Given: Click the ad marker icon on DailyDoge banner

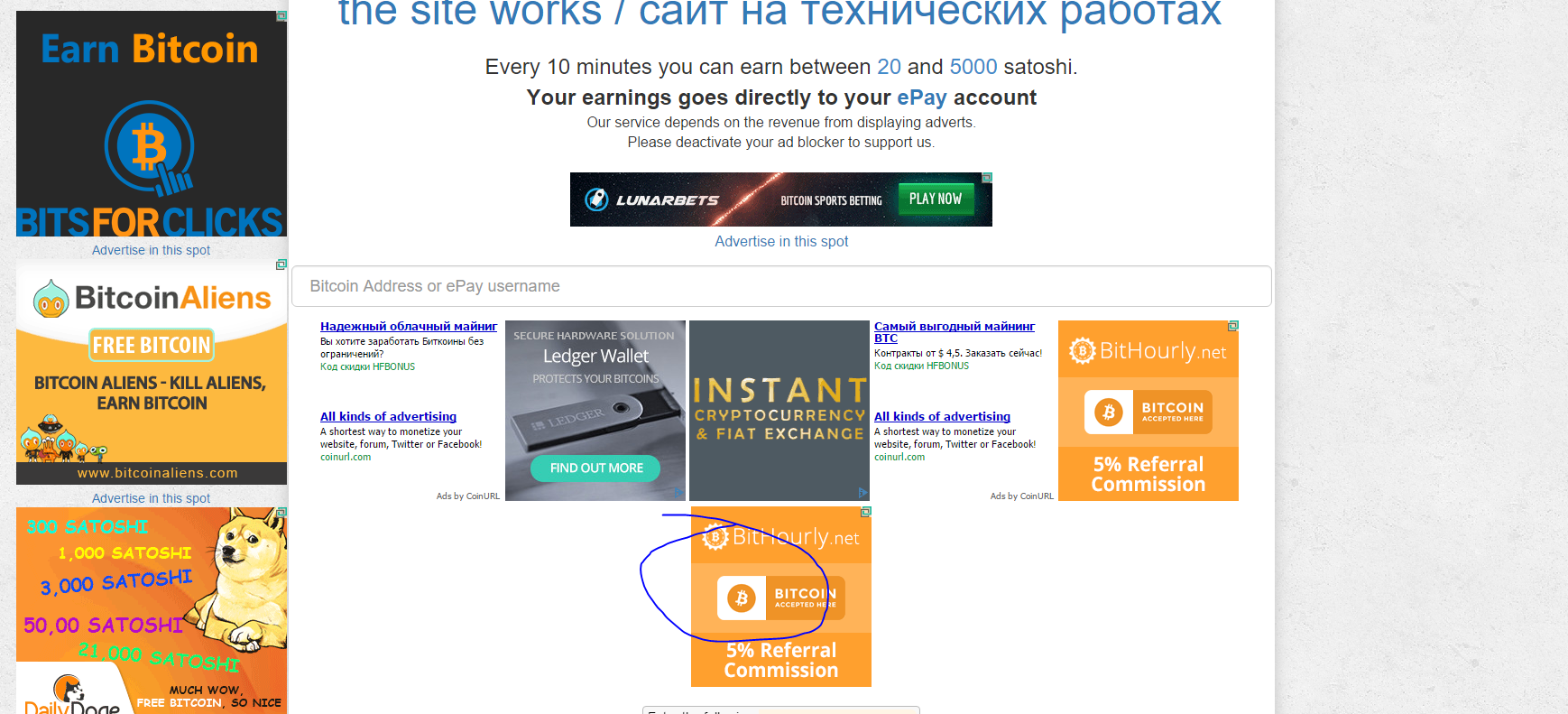Looking at the screenshot, I should pos(281,513).
